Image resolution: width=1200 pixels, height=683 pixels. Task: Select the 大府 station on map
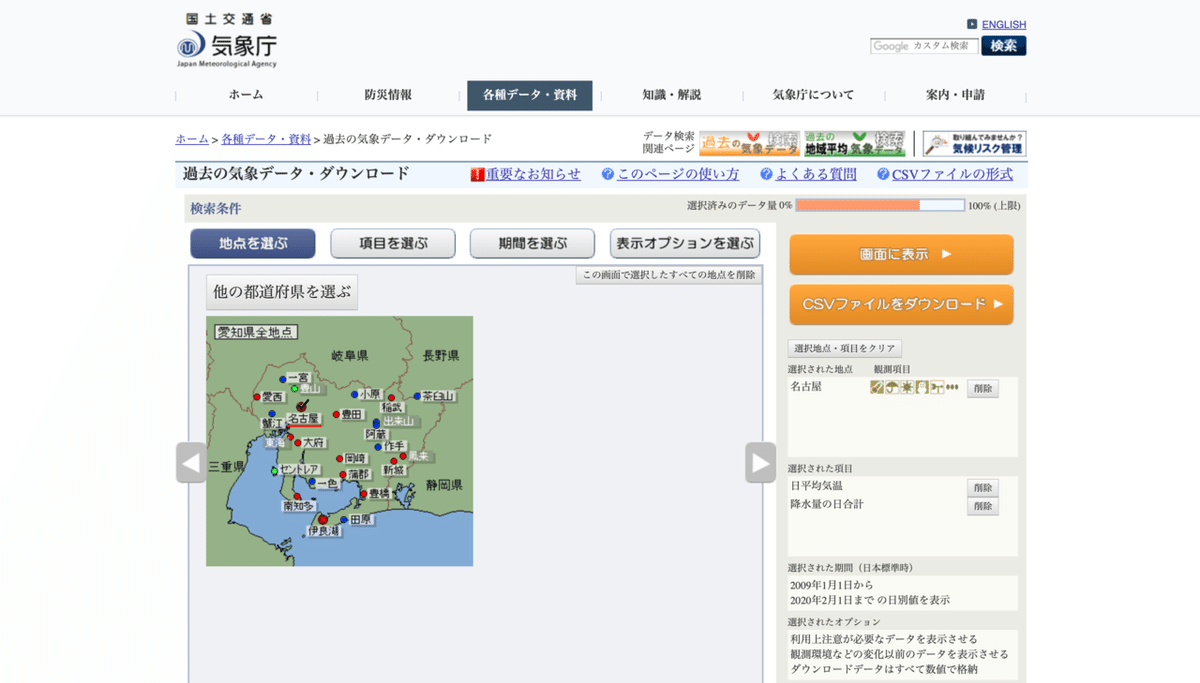tap(297, 443)
